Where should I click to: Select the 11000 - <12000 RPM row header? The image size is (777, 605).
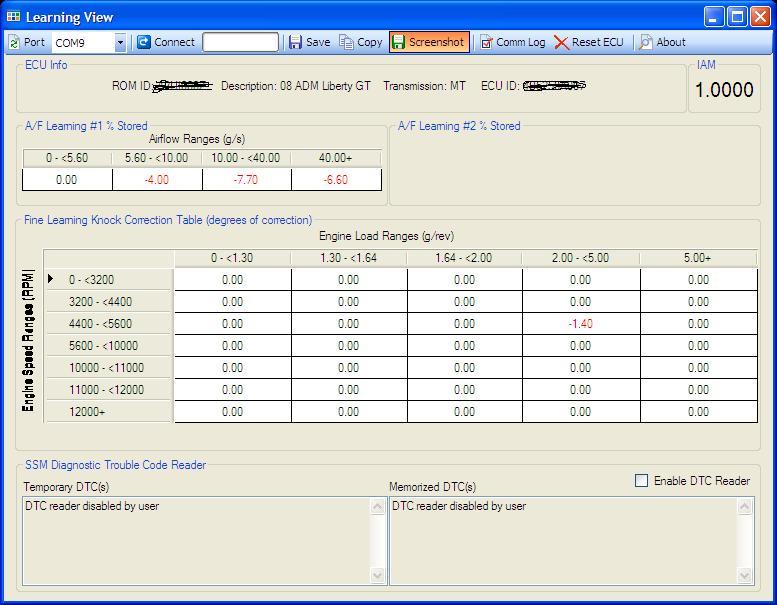[x=109, y=389]
